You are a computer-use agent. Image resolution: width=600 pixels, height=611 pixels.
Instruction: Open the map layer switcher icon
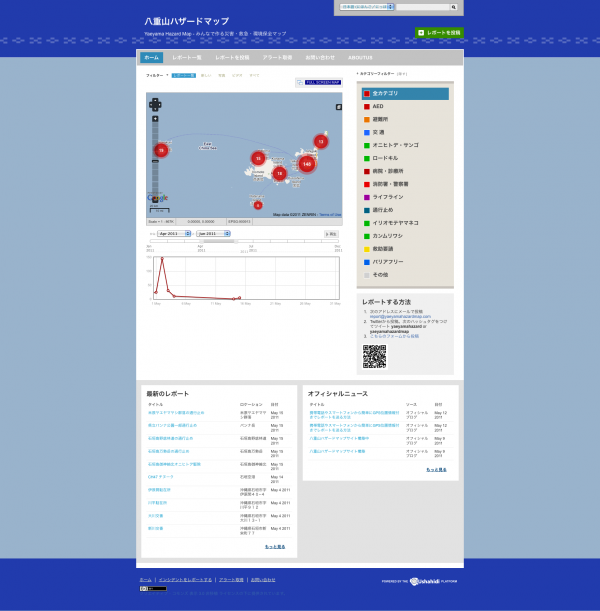(x=339, y=107)
